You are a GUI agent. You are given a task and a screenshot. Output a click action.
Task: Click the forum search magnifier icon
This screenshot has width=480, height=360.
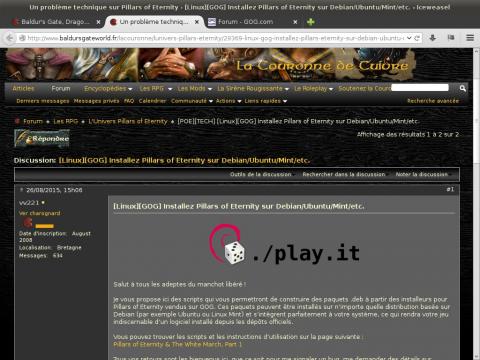[x=462, y=88]
